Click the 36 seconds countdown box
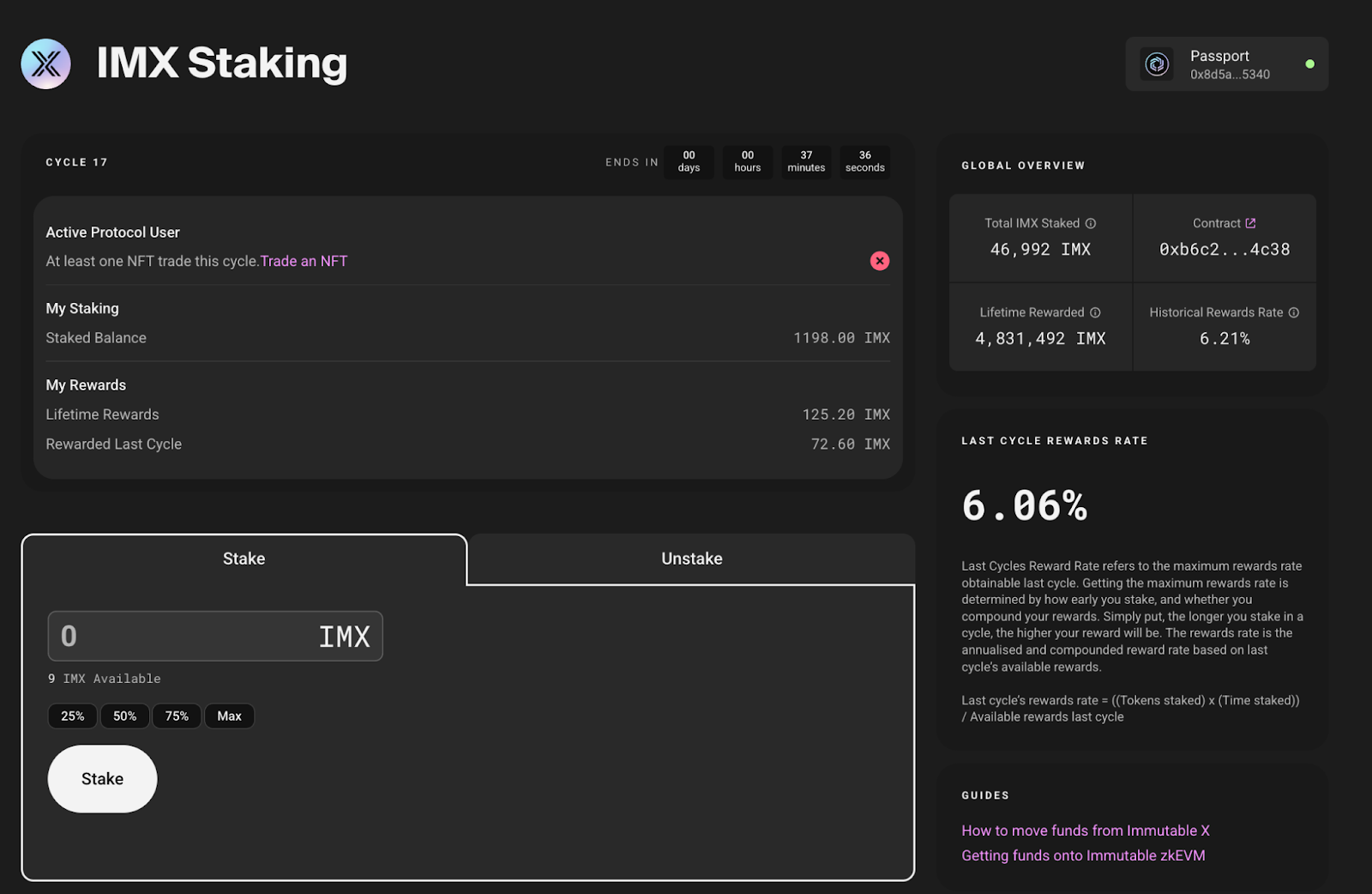This screenshot has height=894, width=1372. point(864,162)
